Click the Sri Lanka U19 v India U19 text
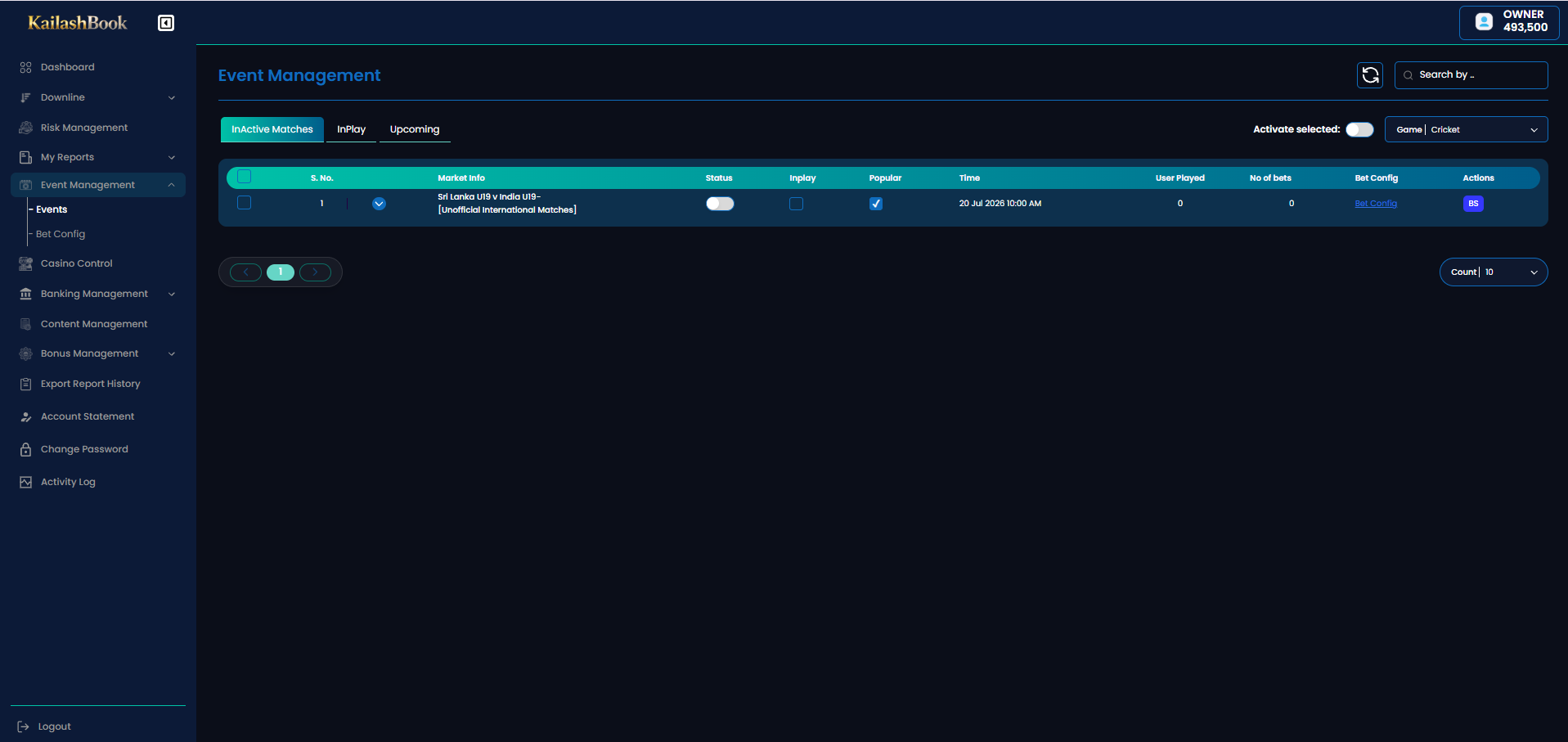Screen dimensions: 1568x742 (x=489, y=196)
